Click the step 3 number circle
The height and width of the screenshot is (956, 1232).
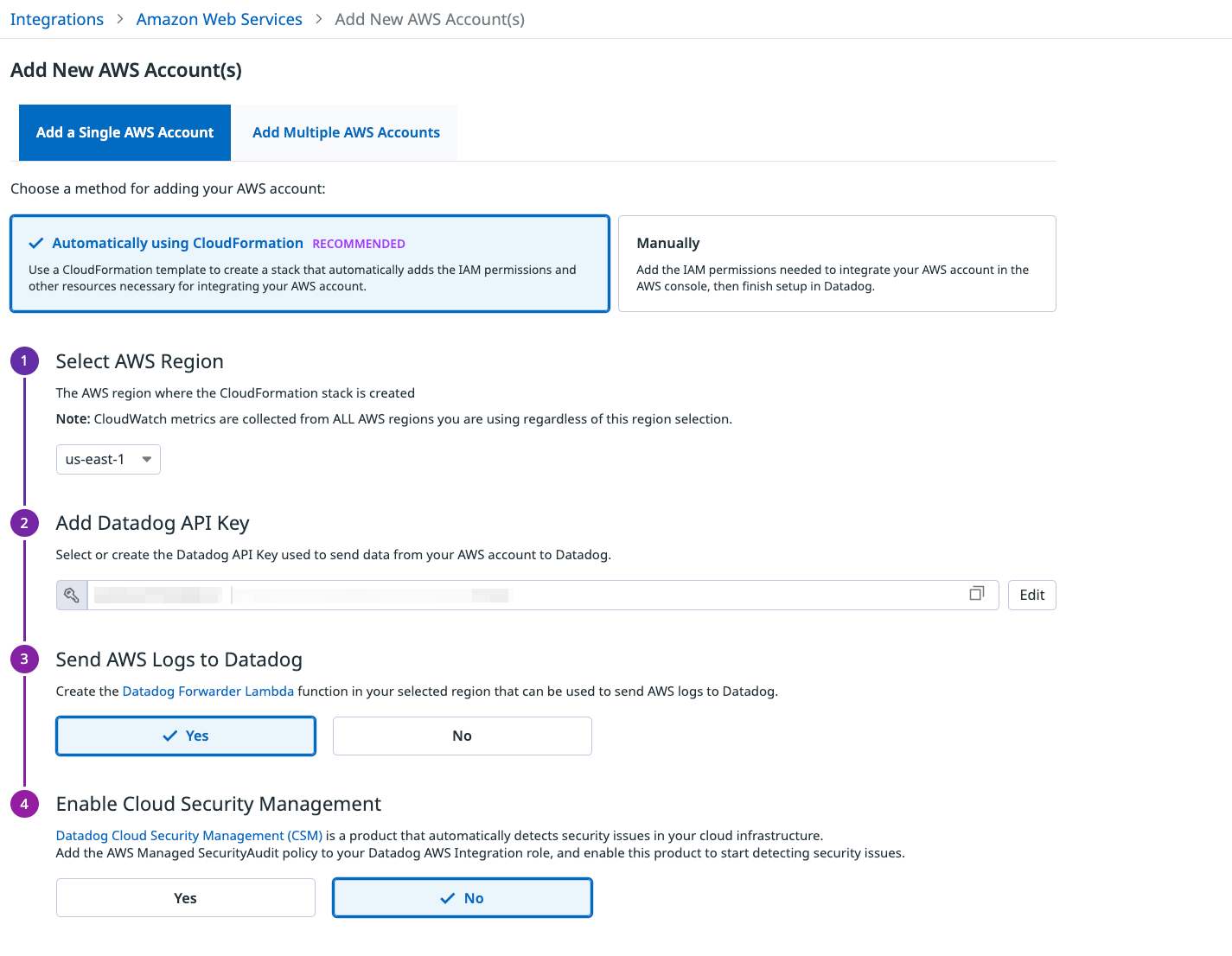point(24,660)
